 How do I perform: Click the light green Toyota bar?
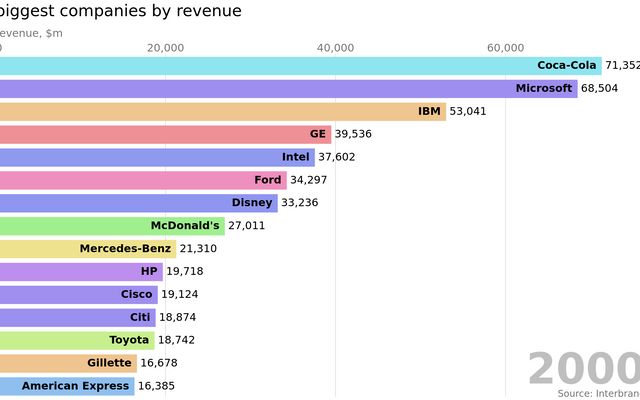(77, 340)
